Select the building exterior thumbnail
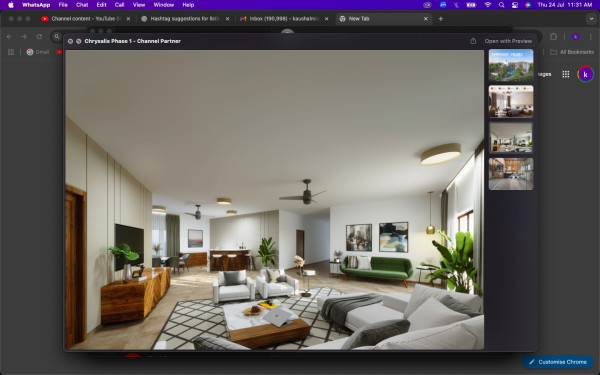This screenshot has width=600, height=375. tap(511, 65)
